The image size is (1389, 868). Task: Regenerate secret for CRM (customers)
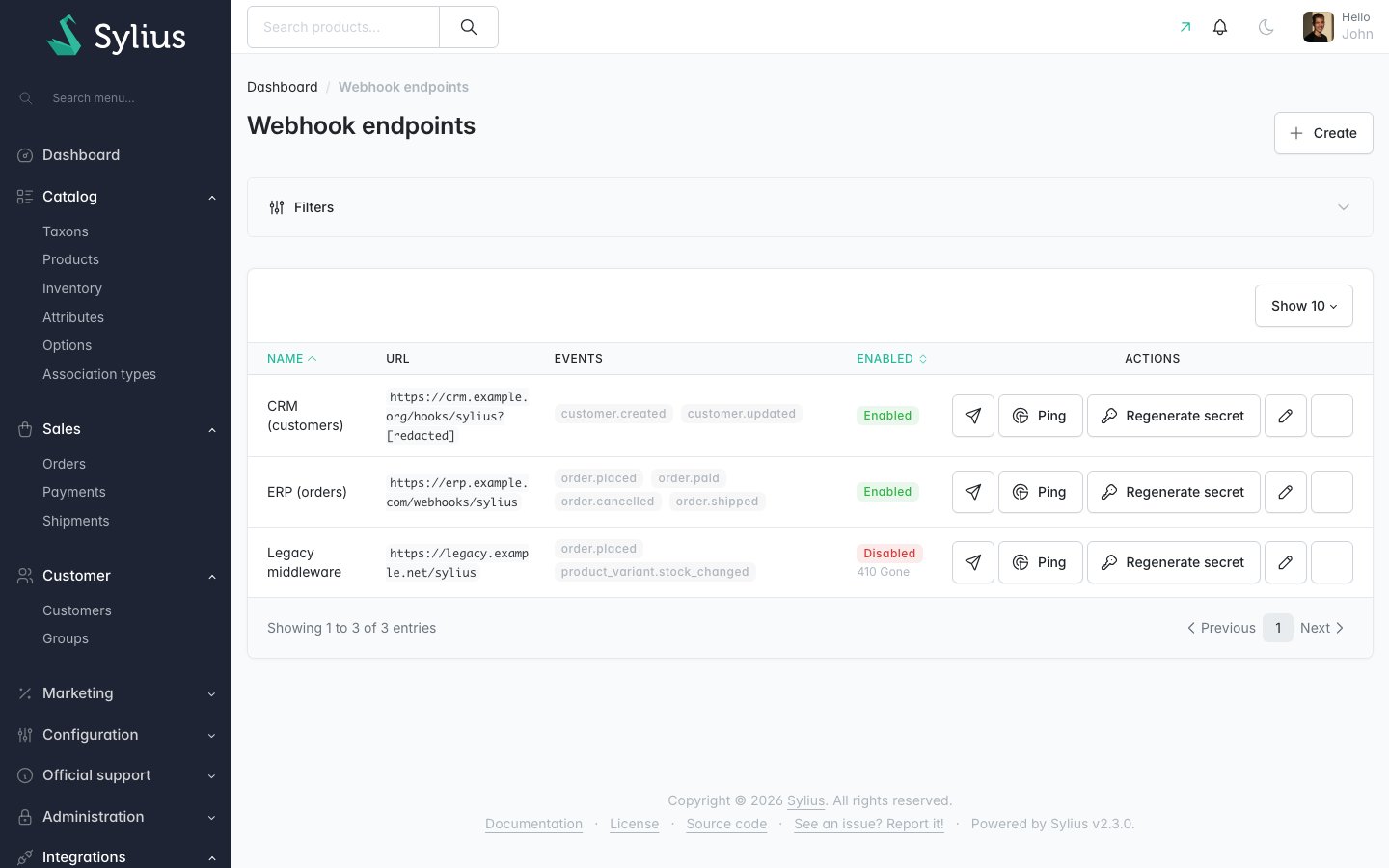click(x=1174, y=416)
